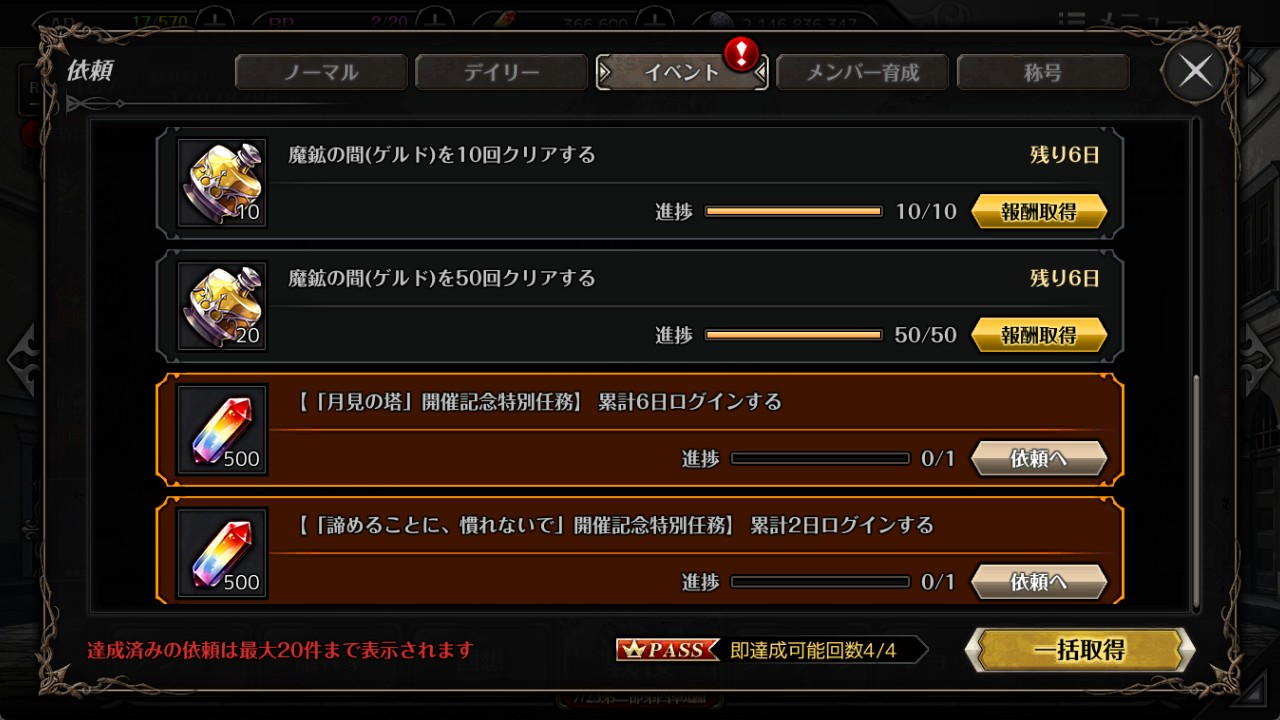This screenshot has height=720, width=1280.
Task: Select the イベント tab
Action: pos(682,72)
